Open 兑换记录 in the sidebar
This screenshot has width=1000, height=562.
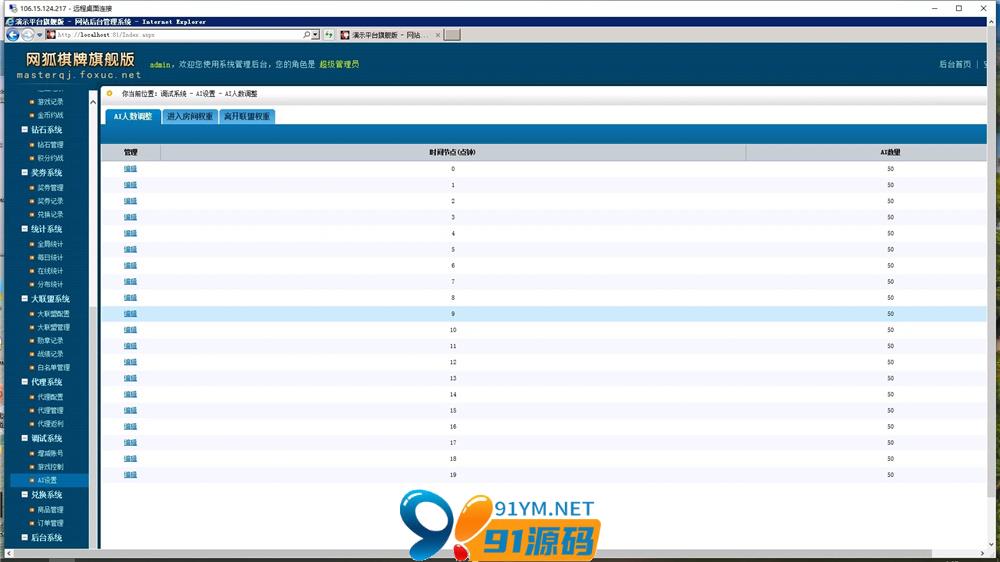(x=50, y=215)
